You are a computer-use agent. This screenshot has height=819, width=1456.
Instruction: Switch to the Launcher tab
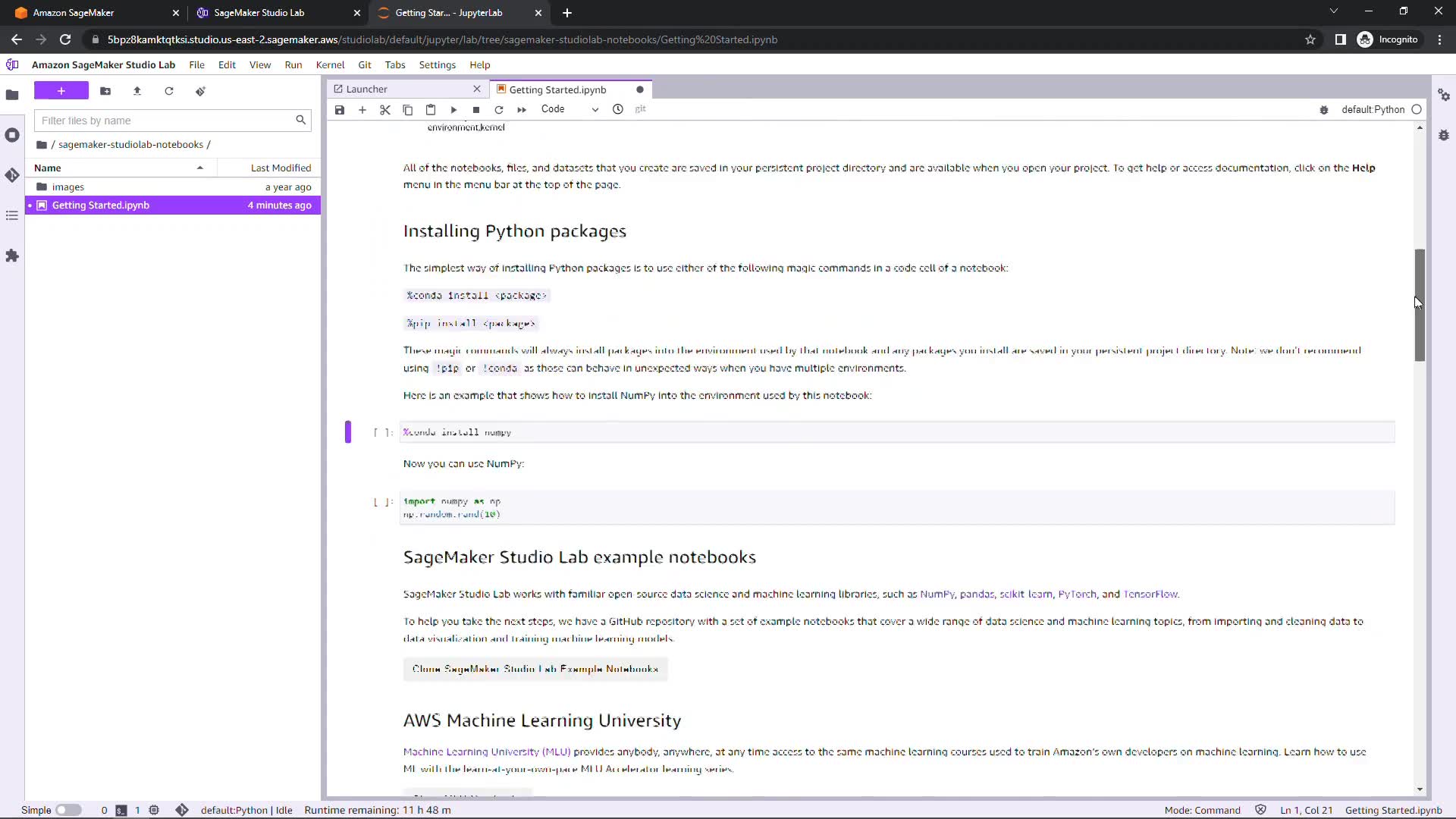click(x=367, y=89)
